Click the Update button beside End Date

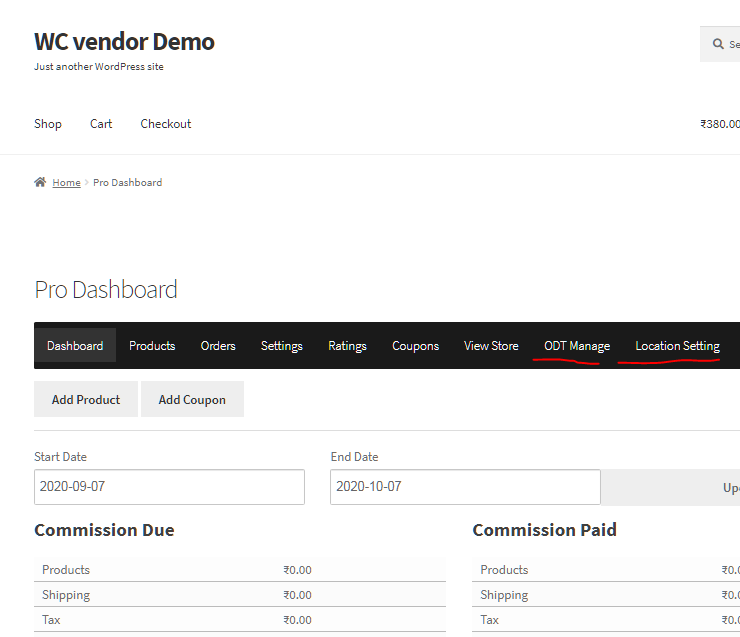[x=671, y=487]
